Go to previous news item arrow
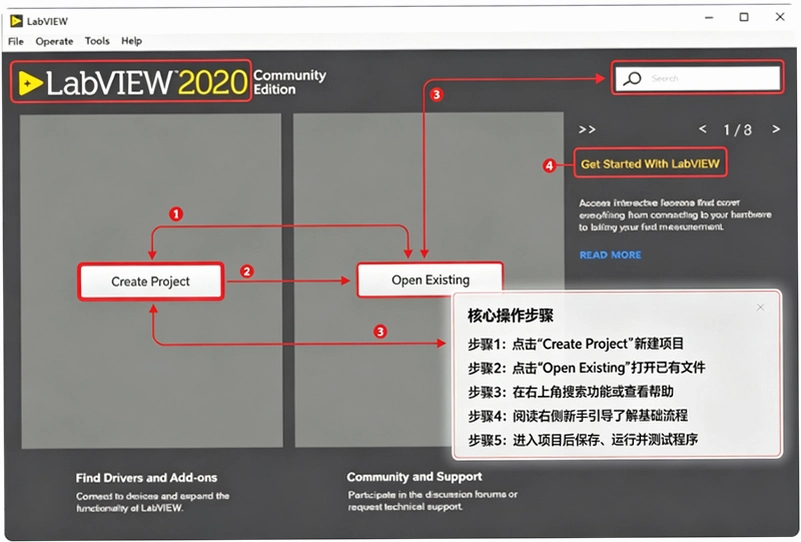The height and width of the screenshot is (542, 801). (x=703, y=129)
